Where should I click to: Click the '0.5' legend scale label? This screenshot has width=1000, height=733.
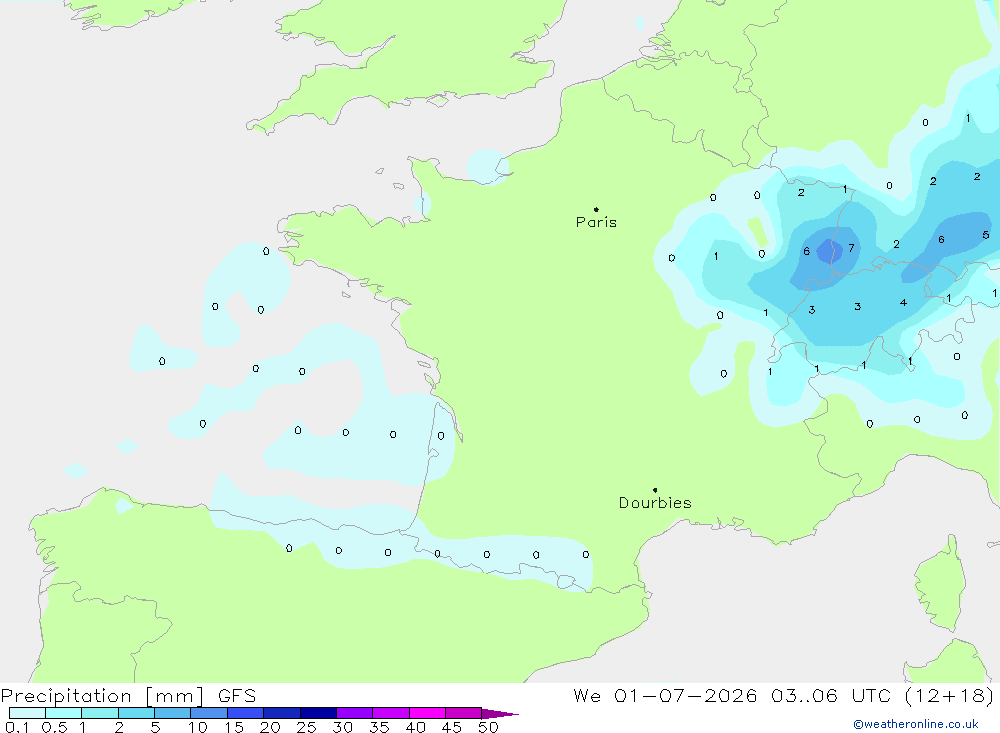(x=54, y=727)
